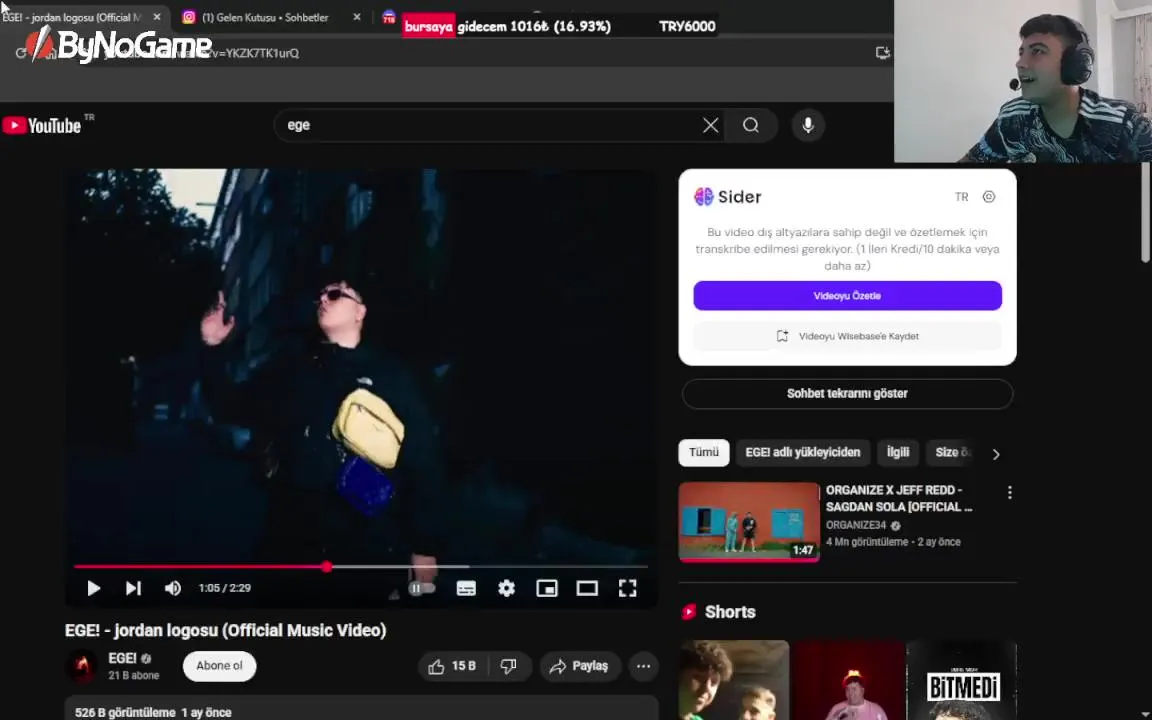Screen dimensions: 1152x720
Task: Select the İlgili chip
Action: coord(898,453)
